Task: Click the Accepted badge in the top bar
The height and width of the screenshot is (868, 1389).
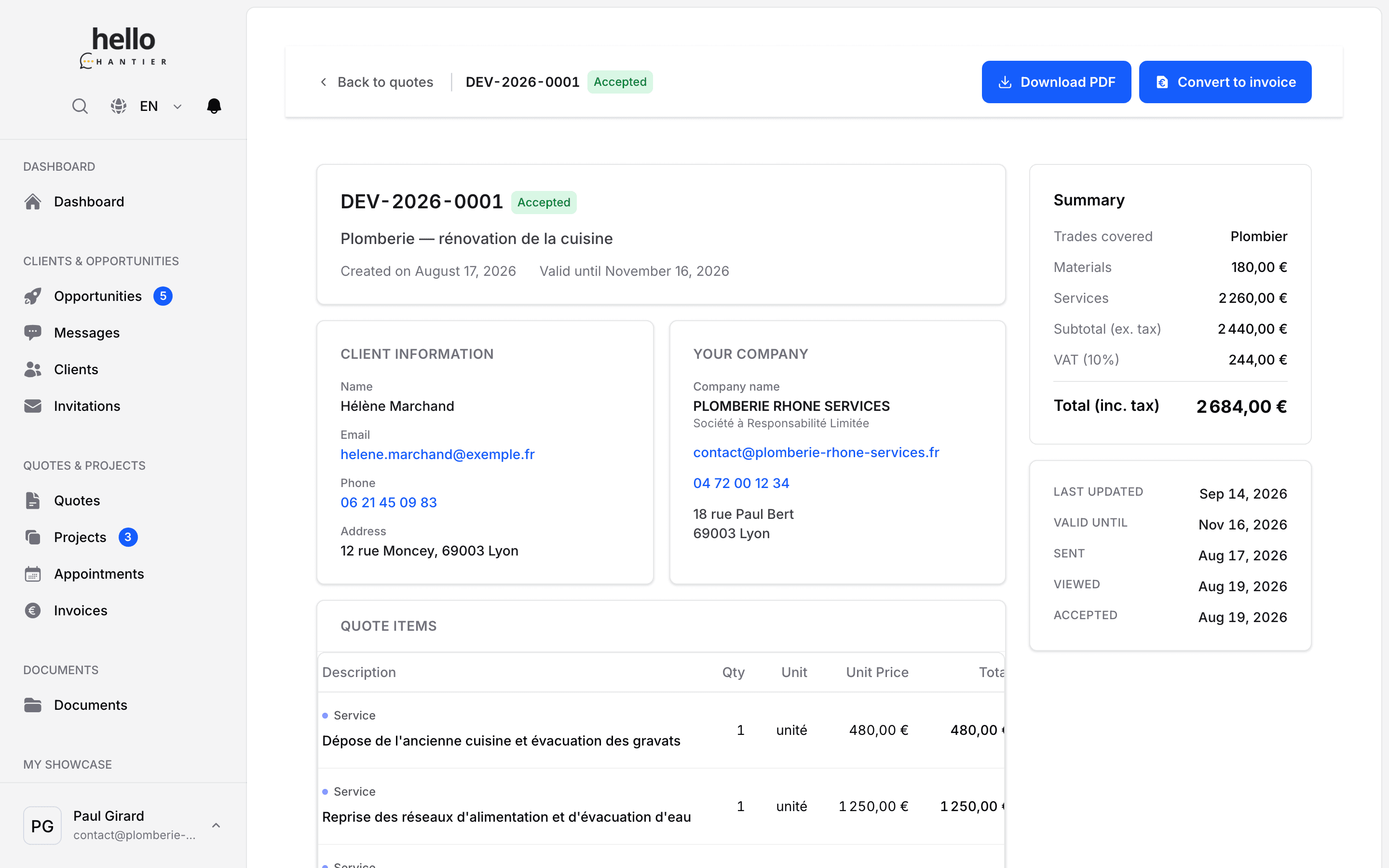Action: 620,82
